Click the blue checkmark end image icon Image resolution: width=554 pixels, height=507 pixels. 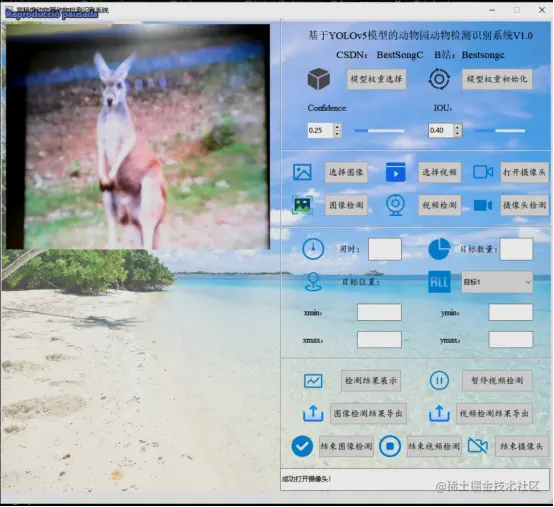302,446
